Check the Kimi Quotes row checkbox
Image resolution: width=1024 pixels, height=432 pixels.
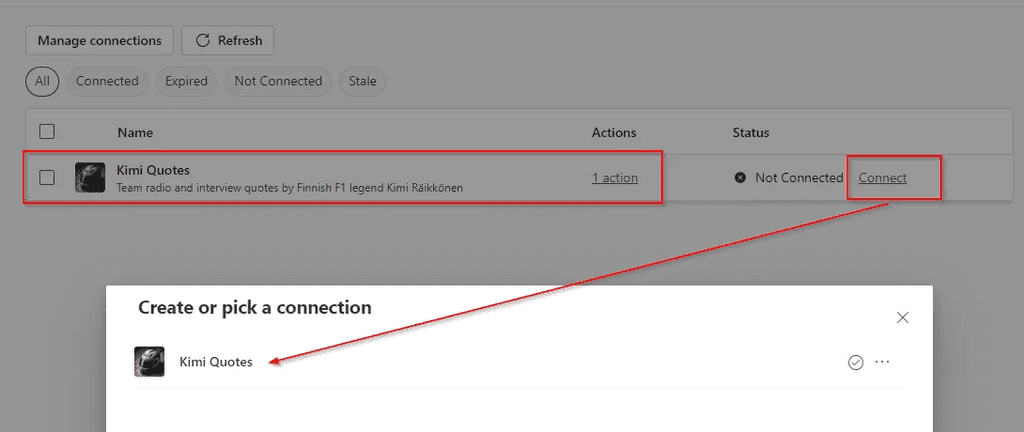click(46, 177)
